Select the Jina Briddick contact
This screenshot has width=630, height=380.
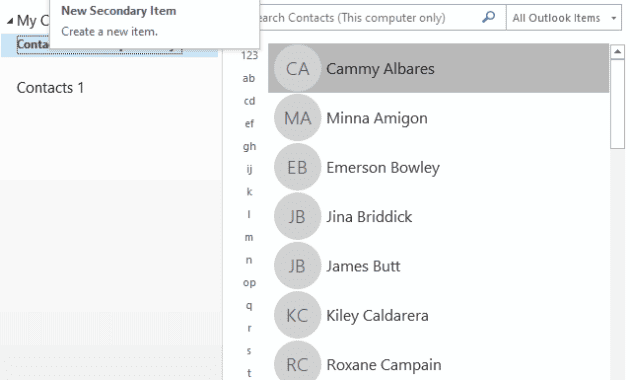coord(438,217)
